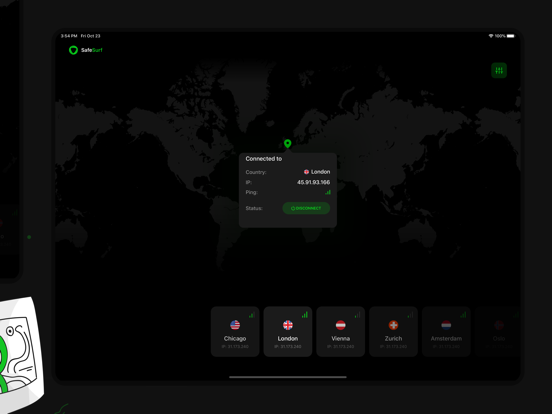This screenshot has height=414, width=552.
Task: Click the Austrian flag on Vienna card
Action: click(x=341, y=325)
